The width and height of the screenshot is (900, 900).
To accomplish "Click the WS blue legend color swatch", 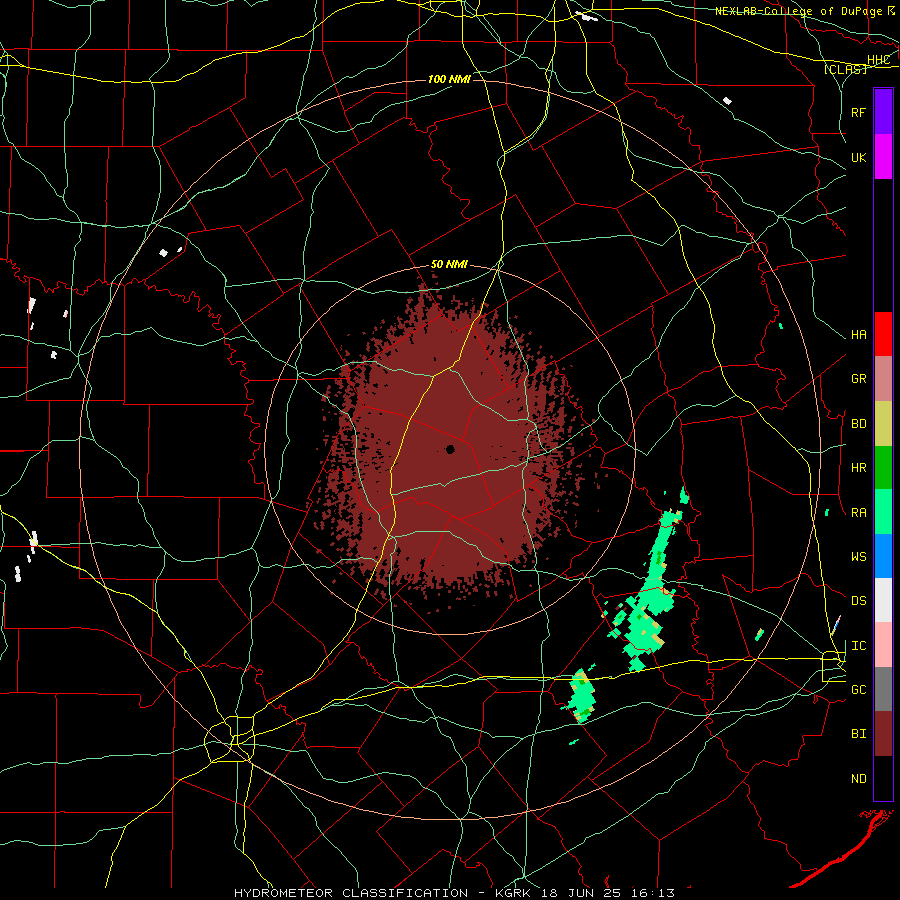I will pos(883,556).
